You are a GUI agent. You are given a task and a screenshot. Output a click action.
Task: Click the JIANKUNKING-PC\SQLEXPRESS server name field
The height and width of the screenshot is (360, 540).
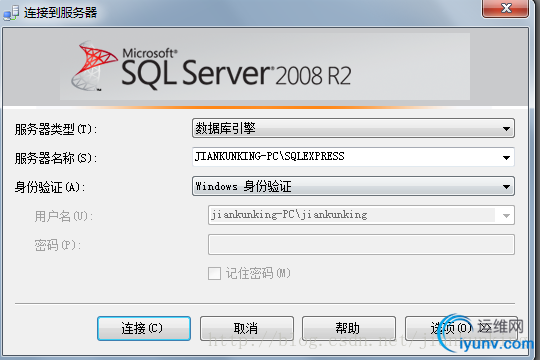[353, 157]
